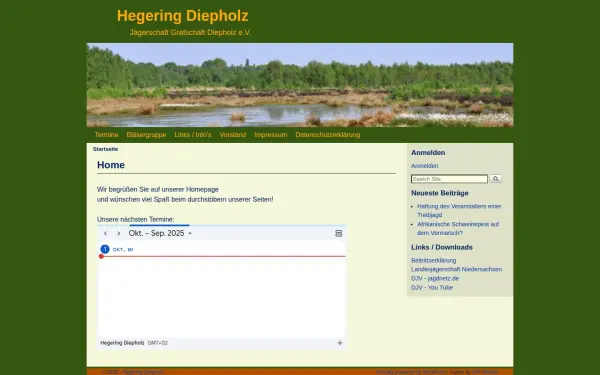
Task: Click the Links / Downloads heading
Action: click(x=442, y=247)
